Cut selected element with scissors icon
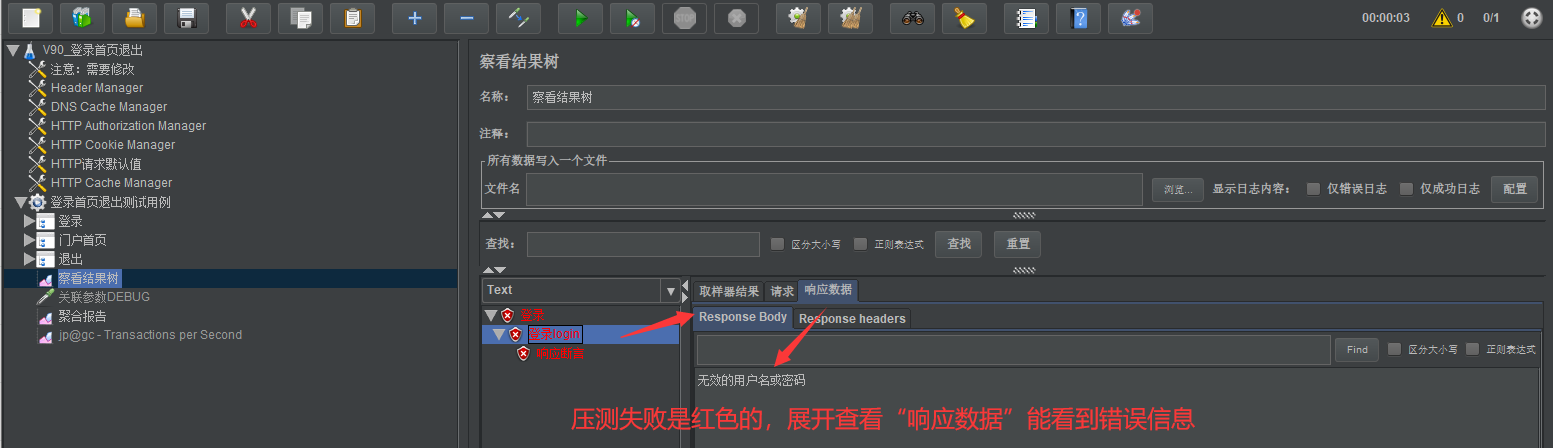The width and height of the screenshot is (1553, 448). pos(249,17)
